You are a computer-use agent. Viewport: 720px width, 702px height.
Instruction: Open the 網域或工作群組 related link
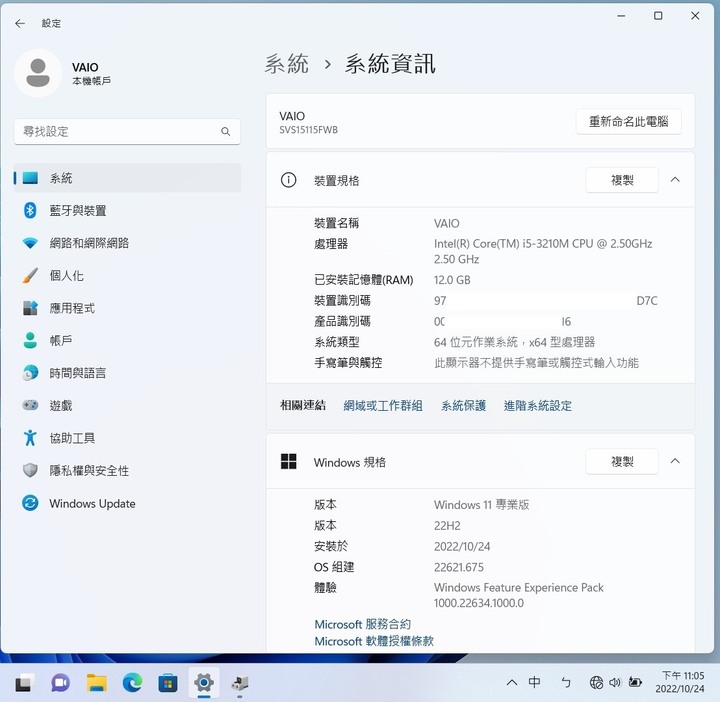(x=383, y=405)
